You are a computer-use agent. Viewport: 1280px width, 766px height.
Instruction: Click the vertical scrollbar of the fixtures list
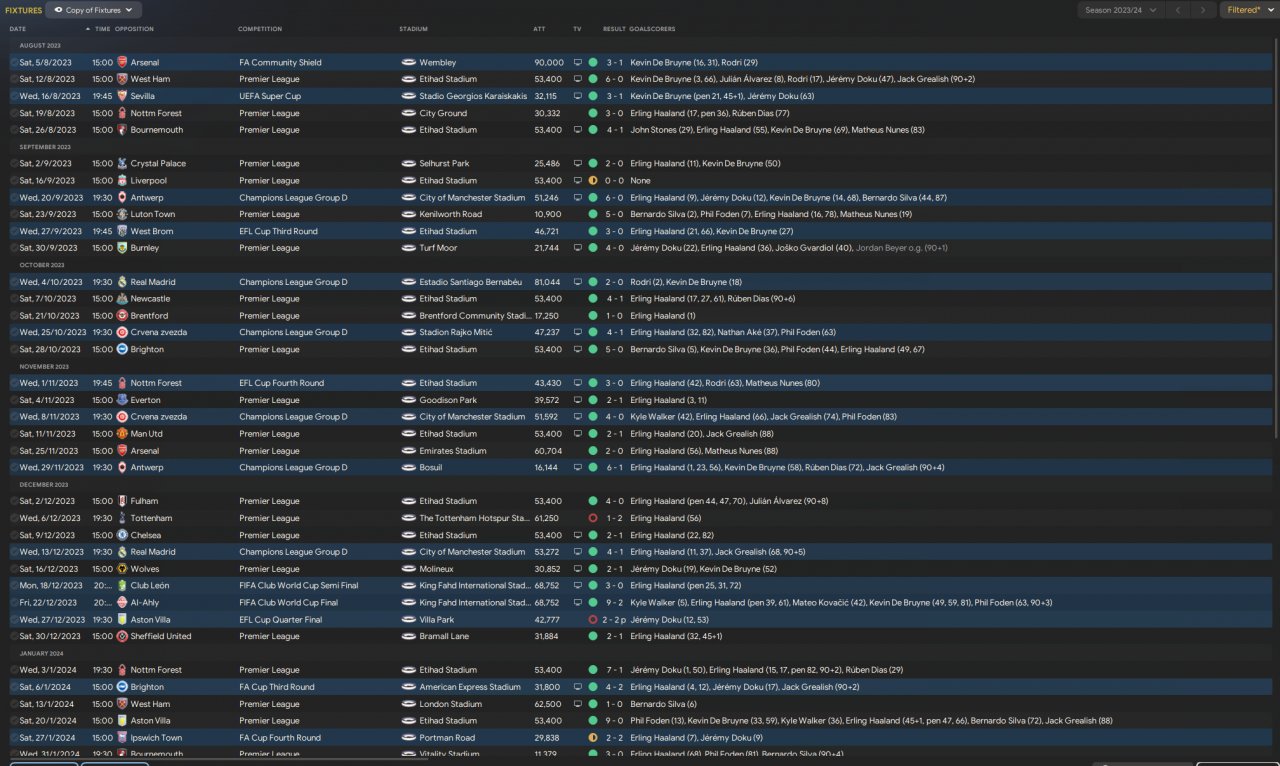coord(1275,238)
